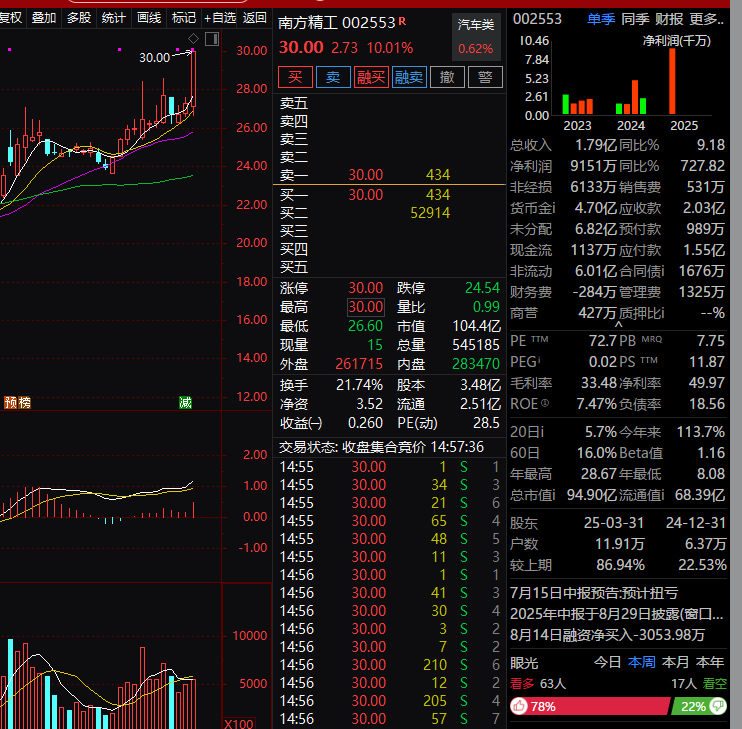This screenshot has width=742, height=729.
Task: Click the tall 2025 net profit bar
Action: [x=672, y=81]
